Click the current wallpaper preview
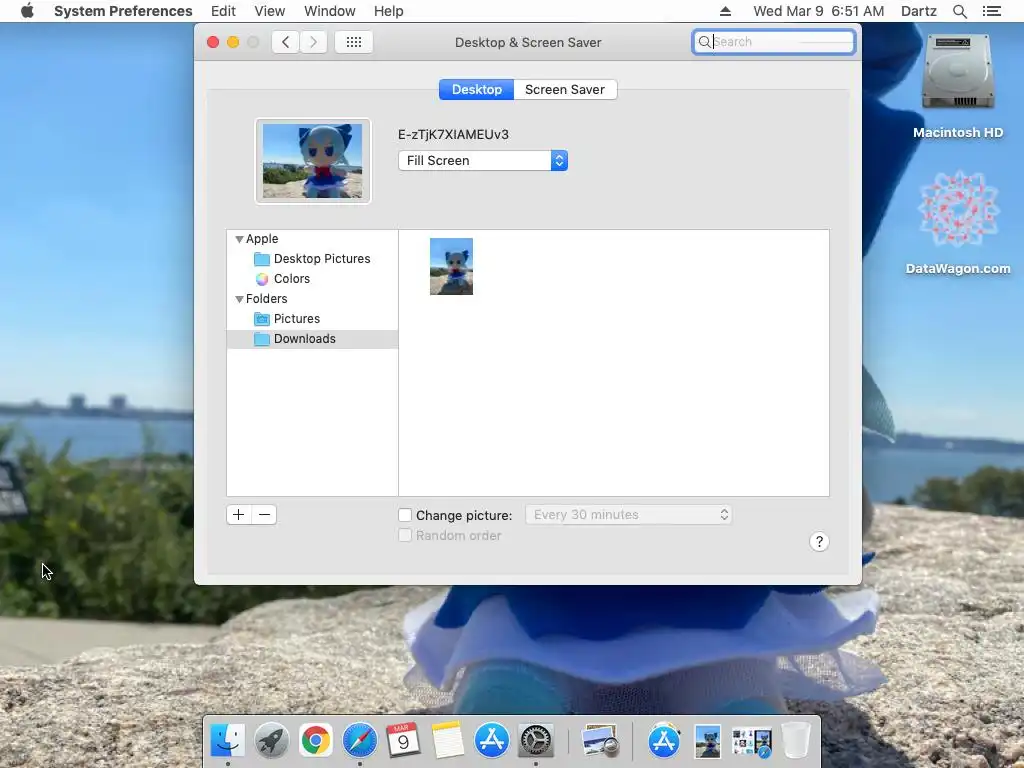This screenshot has width=1024, height=768. pyautogui.click(x=313, y=161)
